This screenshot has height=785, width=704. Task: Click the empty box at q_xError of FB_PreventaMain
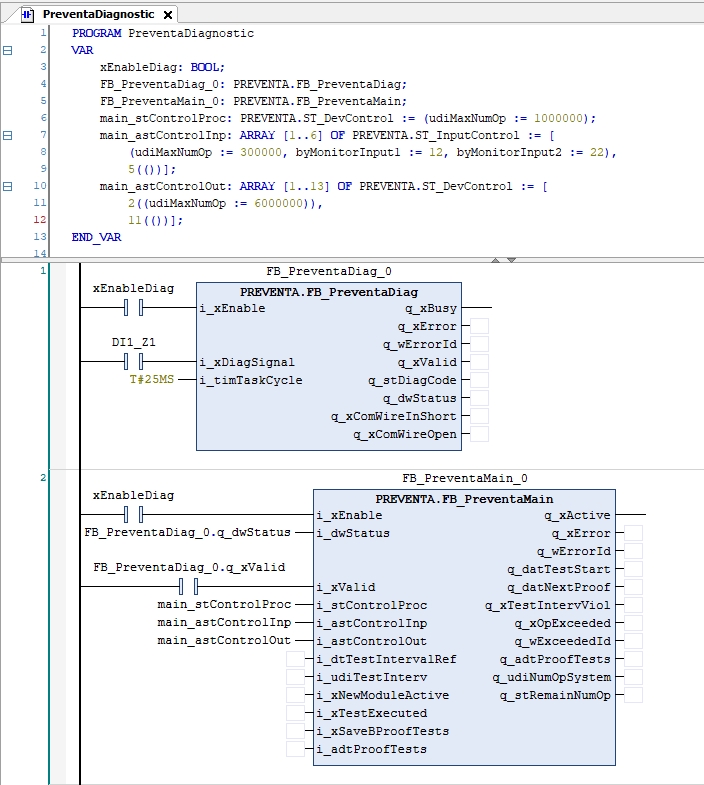click(633, 533)
